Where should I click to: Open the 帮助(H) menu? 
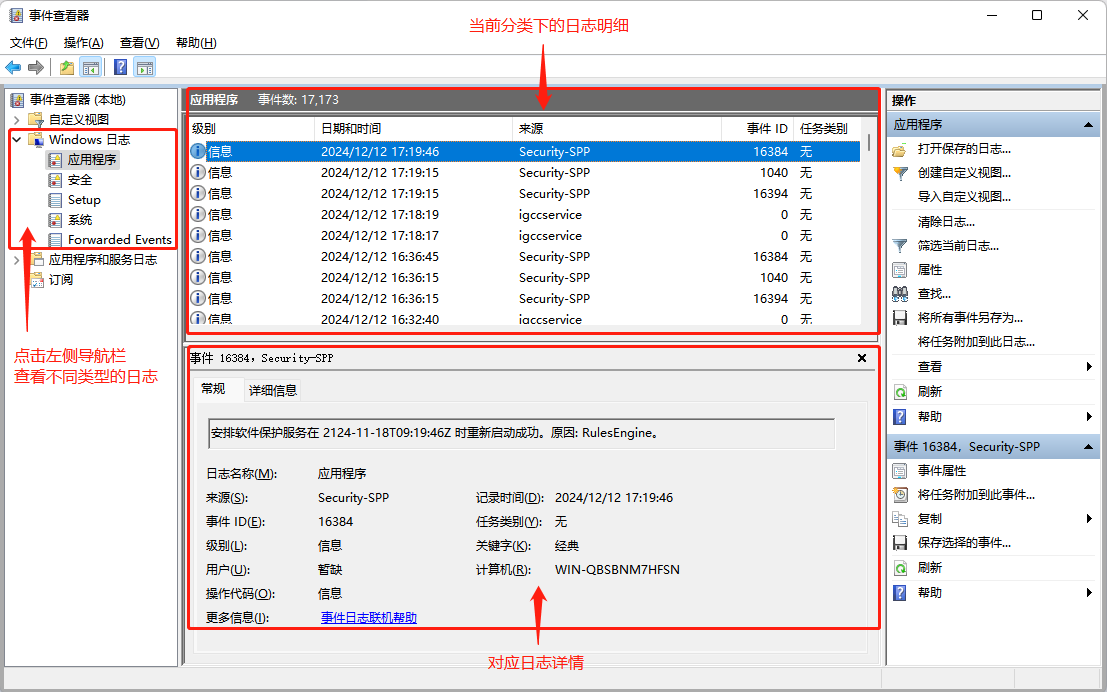(196, 43)
